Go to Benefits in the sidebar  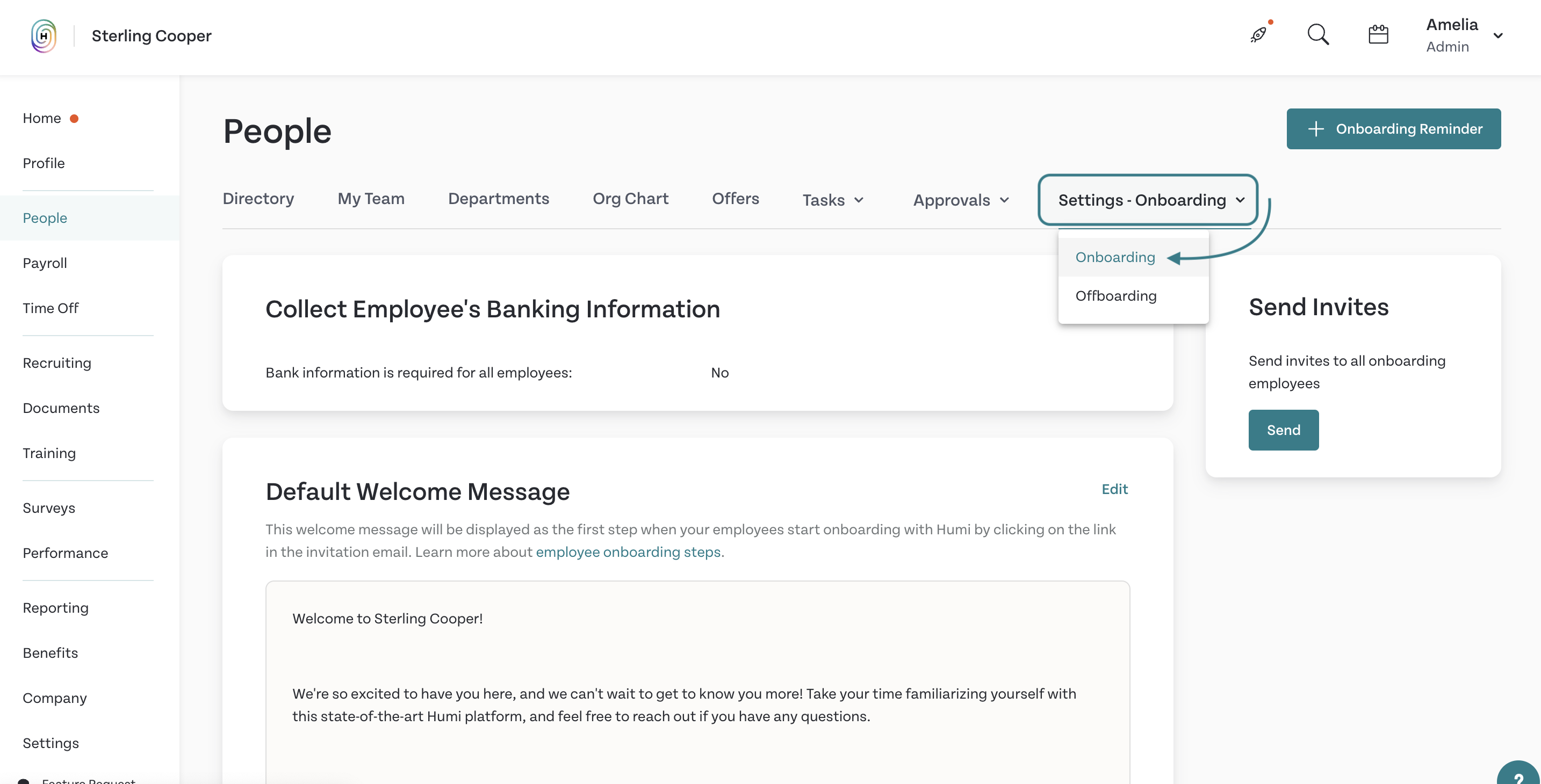(51, 653)
